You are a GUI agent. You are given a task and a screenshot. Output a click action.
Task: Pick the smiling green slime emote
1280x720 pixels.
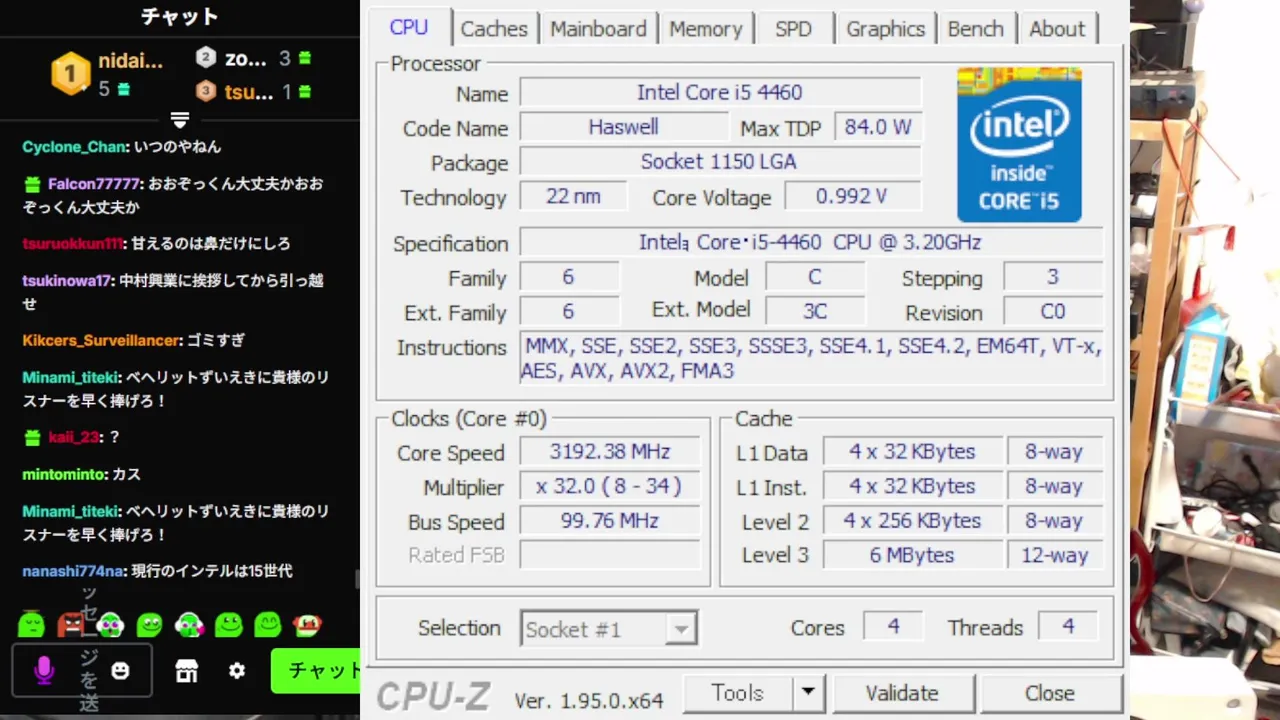[228, 625]
